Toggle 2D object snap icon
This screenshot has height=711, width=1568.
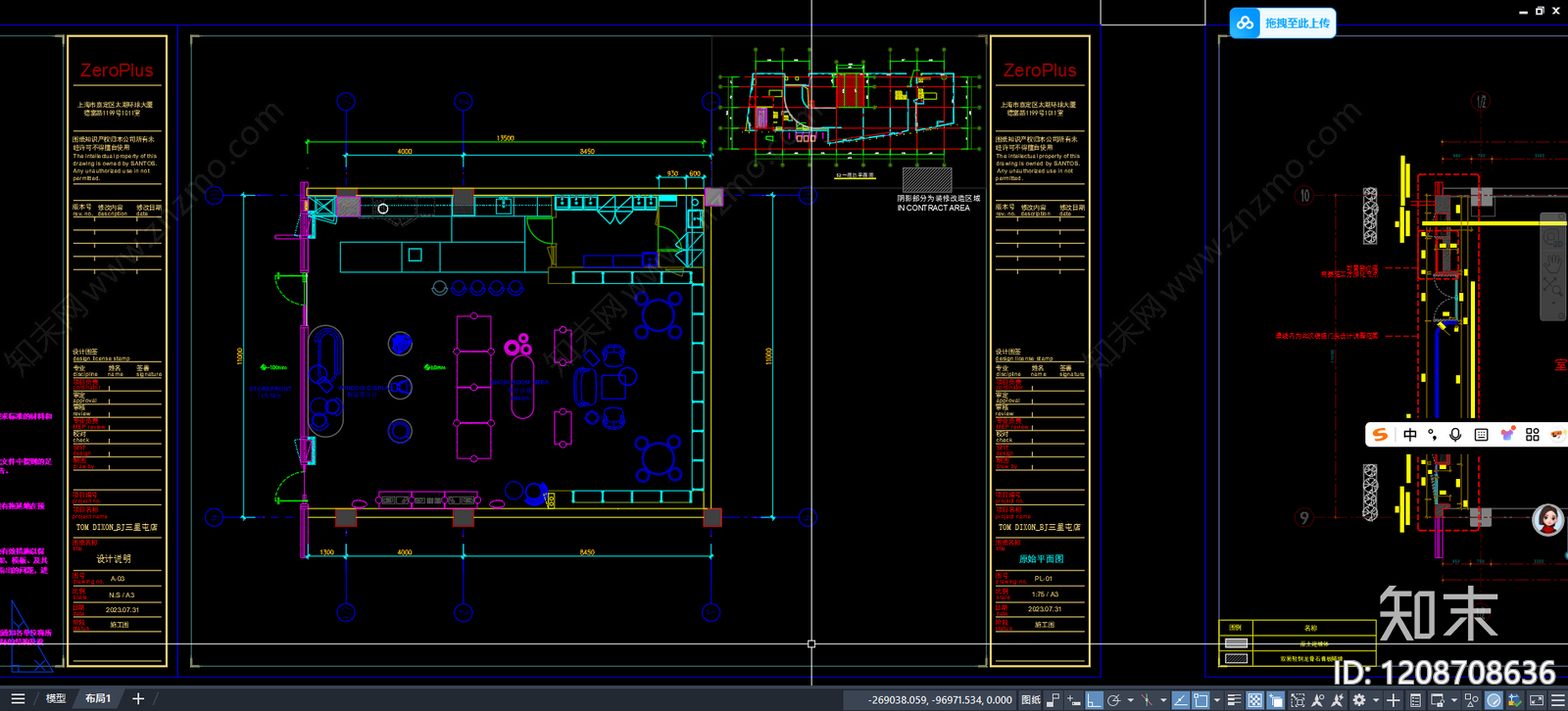click(x=1200, y=700)
